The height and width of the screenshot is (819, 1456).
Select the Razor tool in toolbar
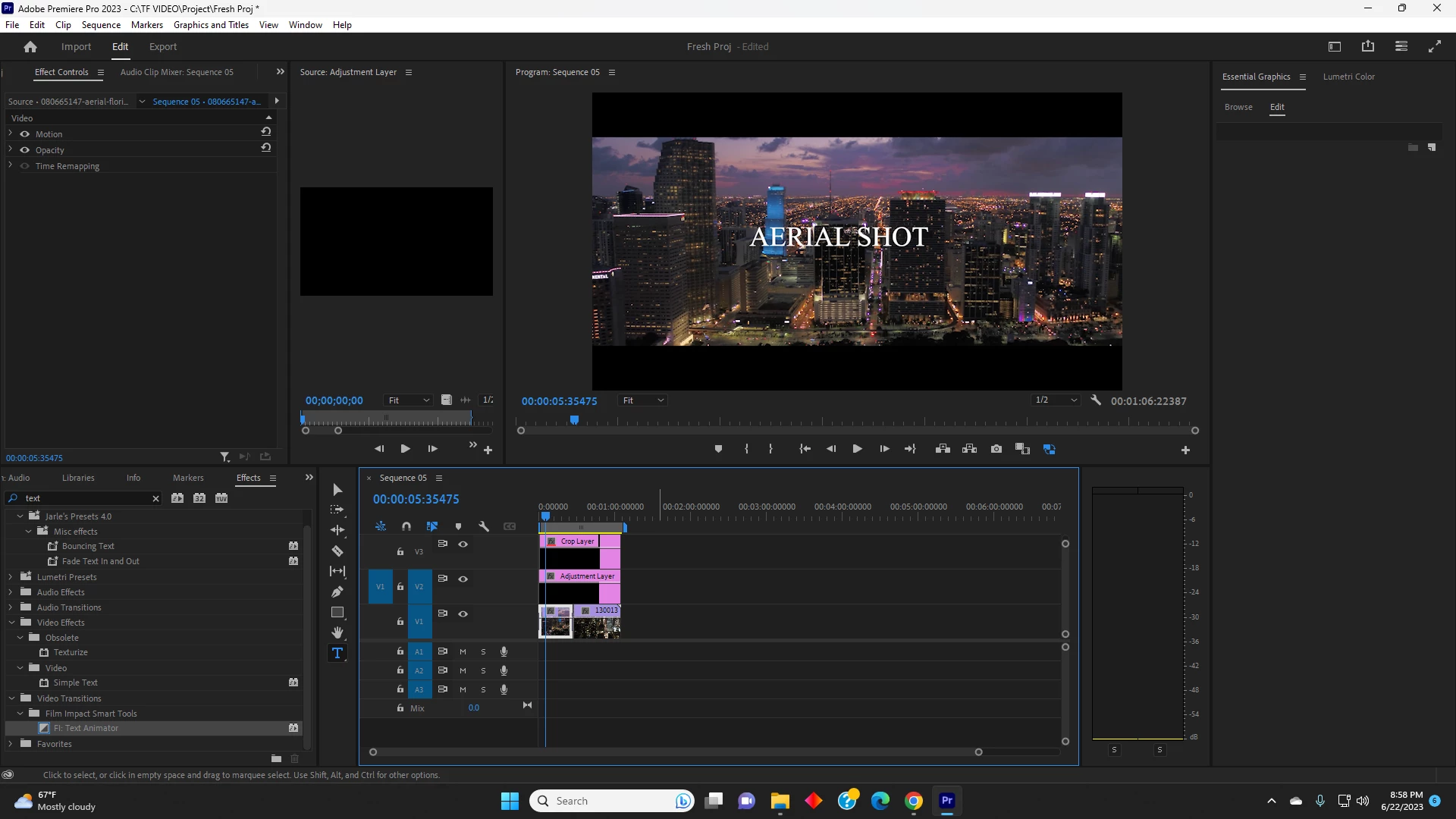(x=337, y=551)
